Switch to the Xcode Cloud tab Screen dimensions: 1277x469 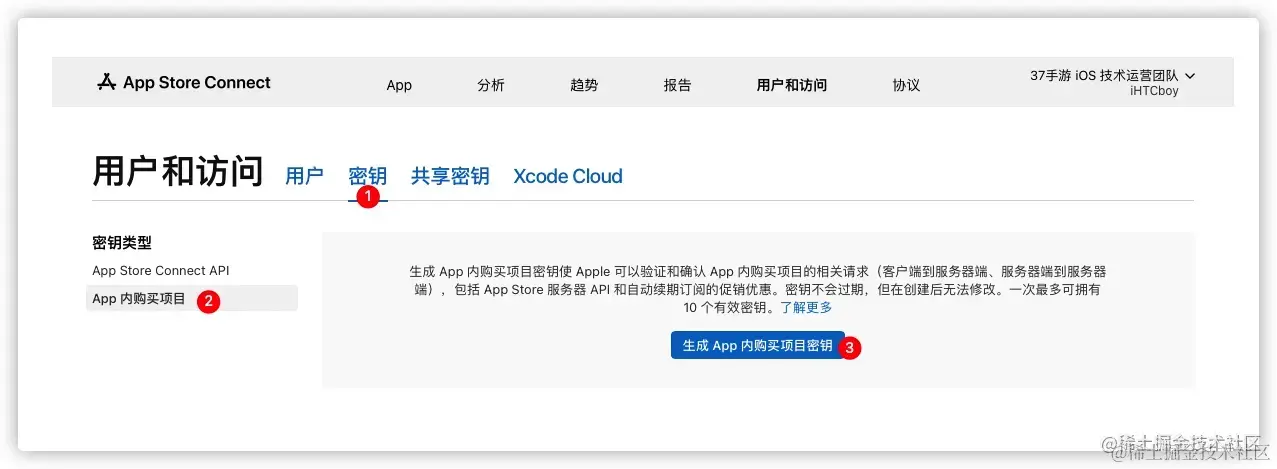[568, 176]
